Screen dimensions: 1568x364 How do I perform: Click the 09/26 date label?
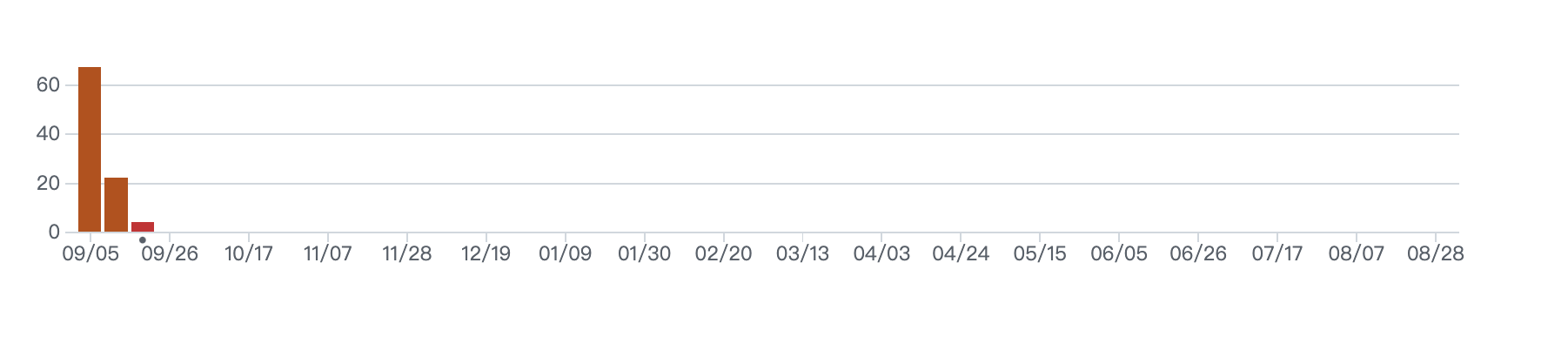click(x=170, y=253)
